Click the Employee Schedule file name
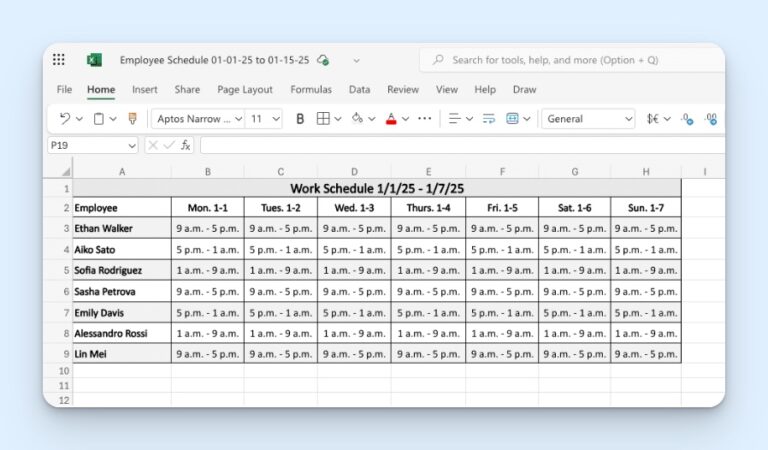This screenshot has width=768, height=450. coord(215,60)
